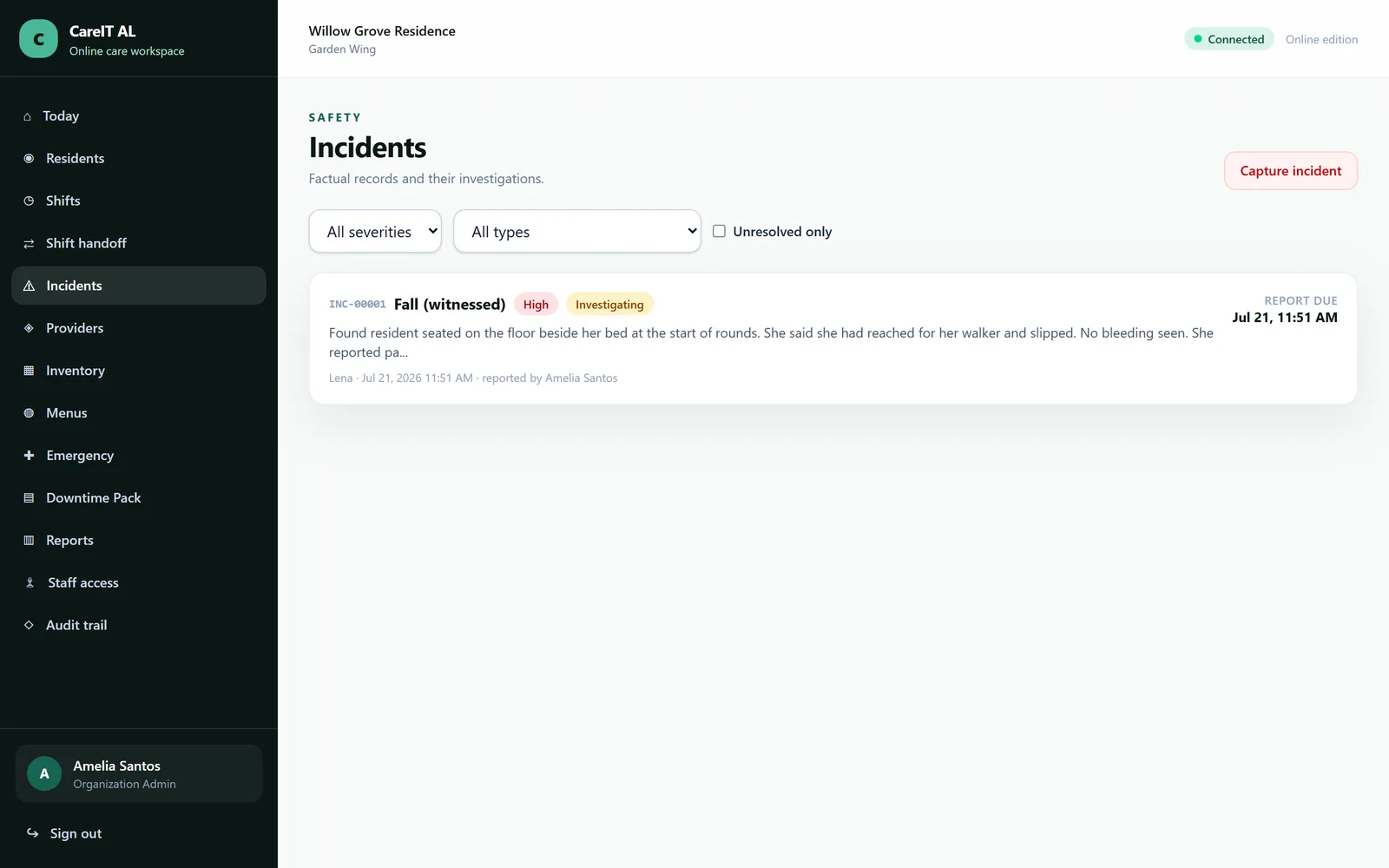Screen dimensions: 1389x868
Task: Click the High severity badge
Action: coord(536,305)
